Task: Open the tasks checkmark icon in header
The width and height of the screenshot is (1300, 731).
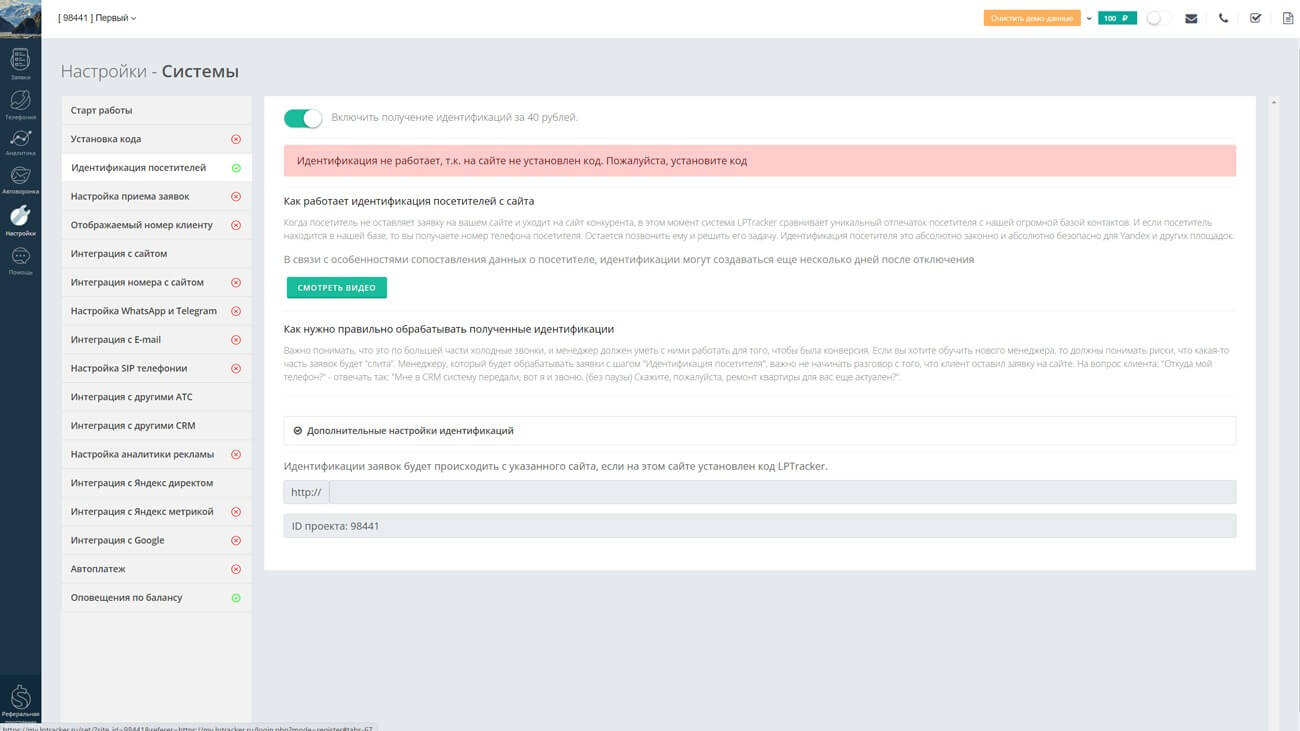Action: coord(1255,18)
